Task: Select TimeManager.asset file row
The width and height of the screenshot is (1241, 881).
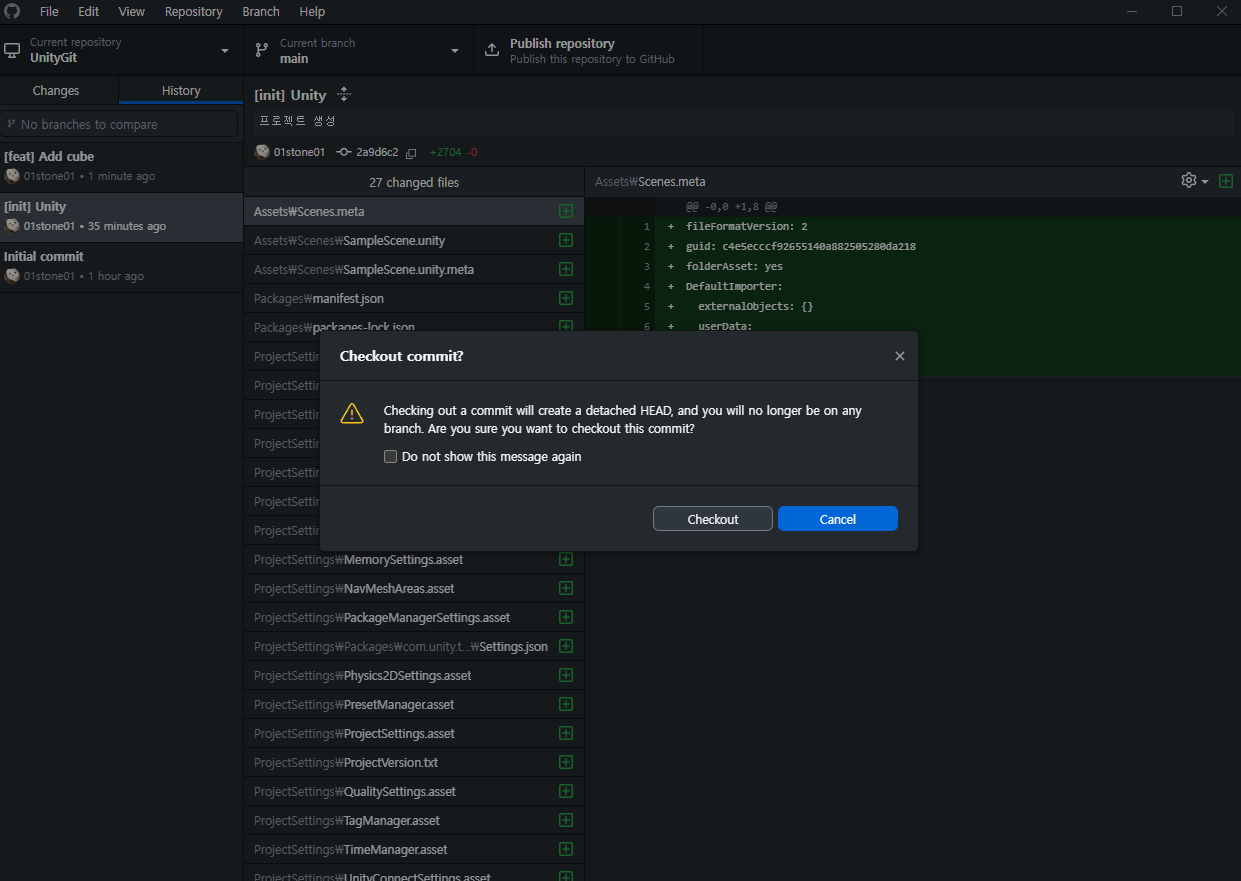Action: (414, 849)
